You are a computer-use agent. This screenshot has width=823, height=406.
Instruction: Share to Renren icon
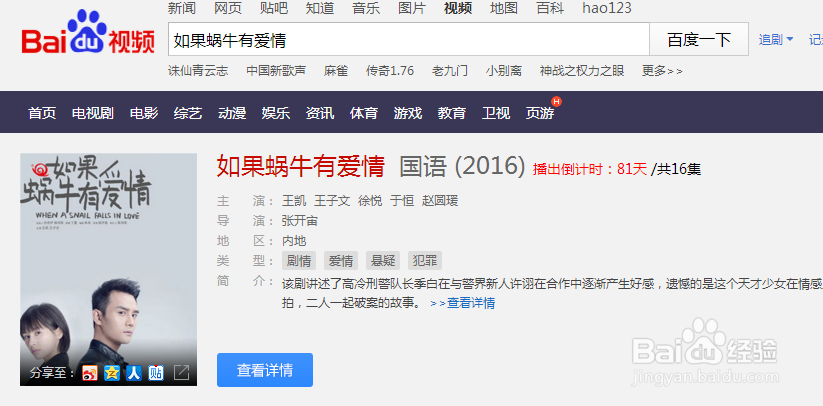coord(134,373)
